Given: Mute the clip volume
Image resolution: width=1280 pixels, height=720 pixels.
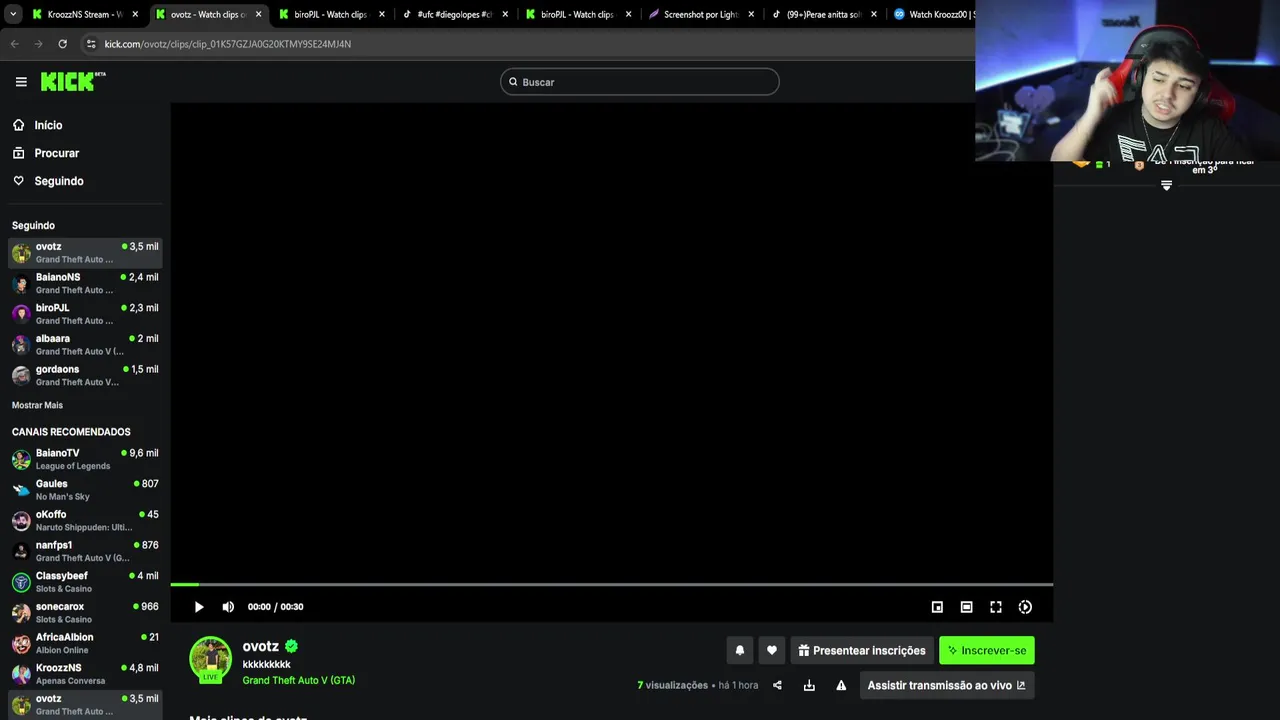Looking at the screenshot, I should pos(228,607).
